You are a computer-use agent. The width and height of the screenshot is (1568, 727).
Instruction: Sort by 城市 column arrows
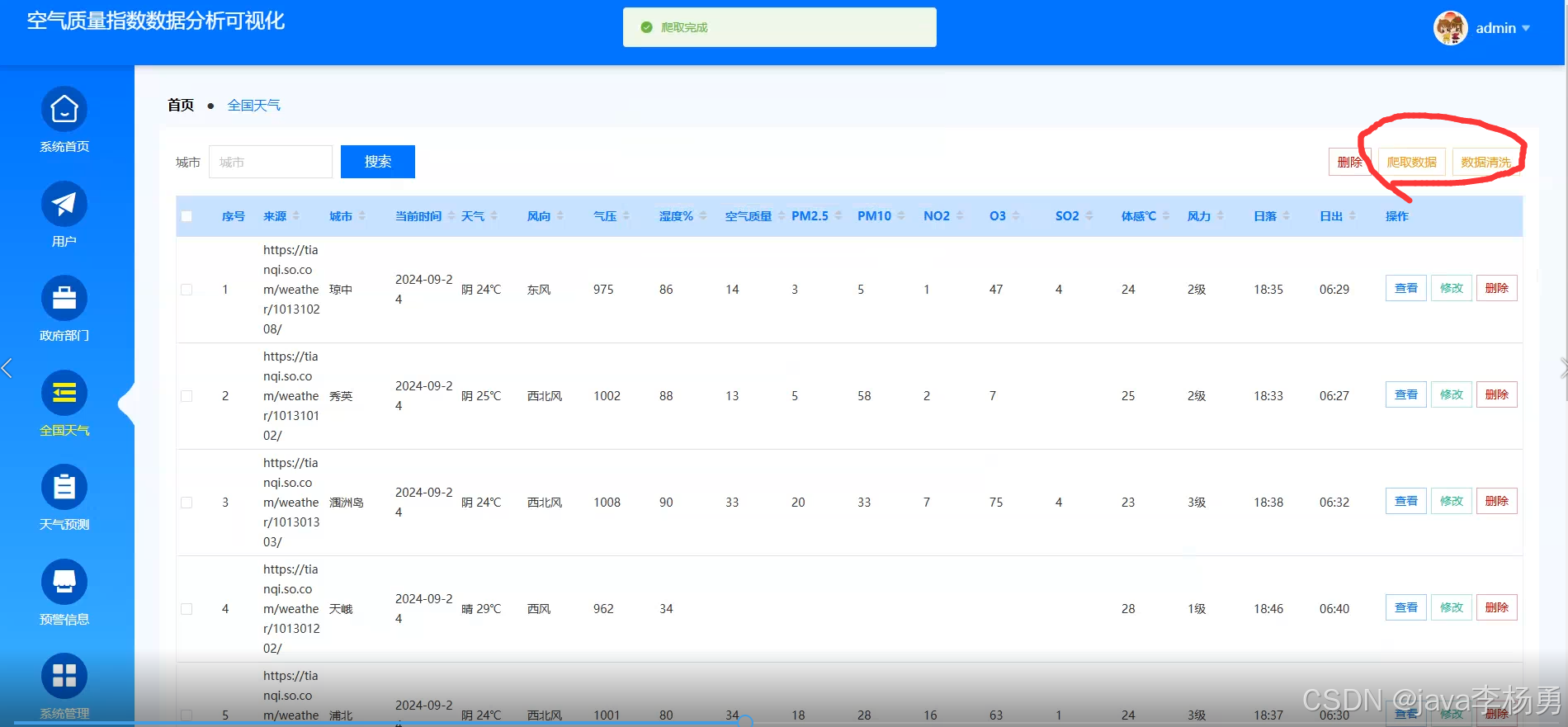pyautogui.click(x=361, y=216)
